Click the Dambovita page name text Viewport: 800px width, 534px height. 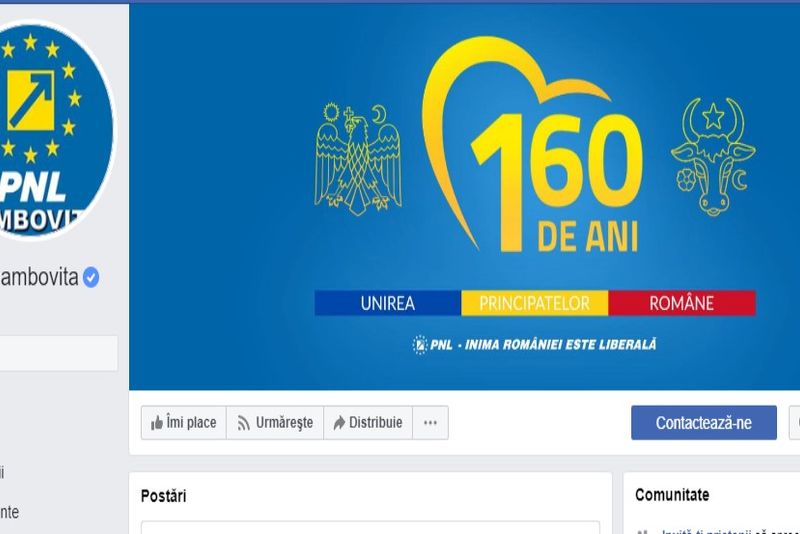(x=39, y=277)
